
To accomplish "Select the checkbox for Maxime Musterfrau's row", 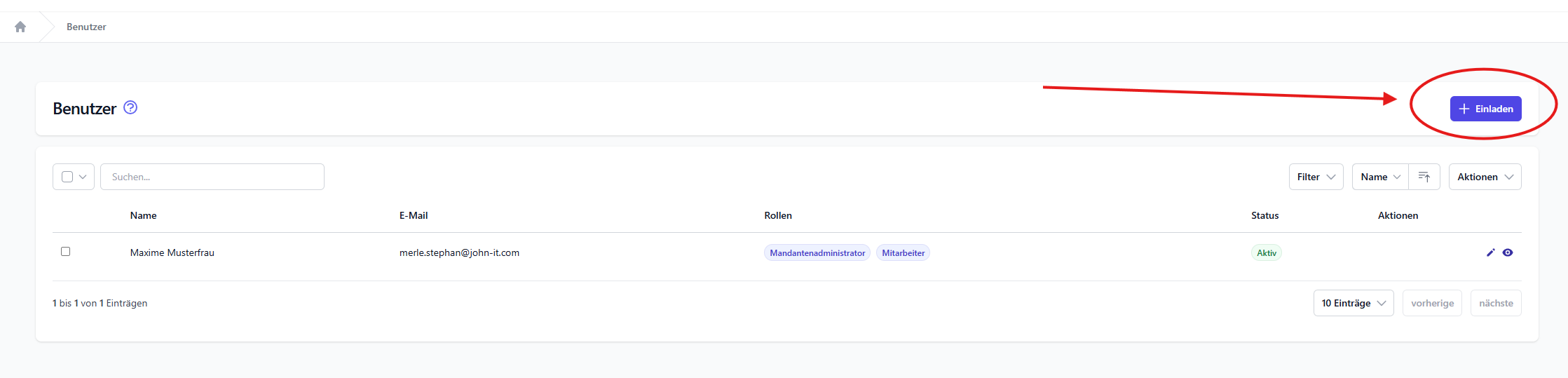I will [x=66, y=251].
